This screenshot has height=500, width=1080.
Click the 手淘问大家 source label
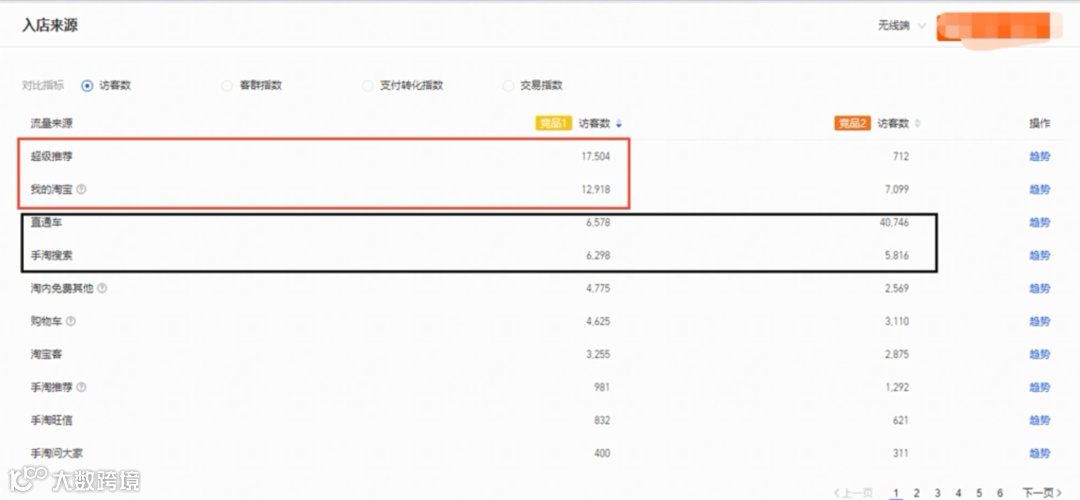57,453
